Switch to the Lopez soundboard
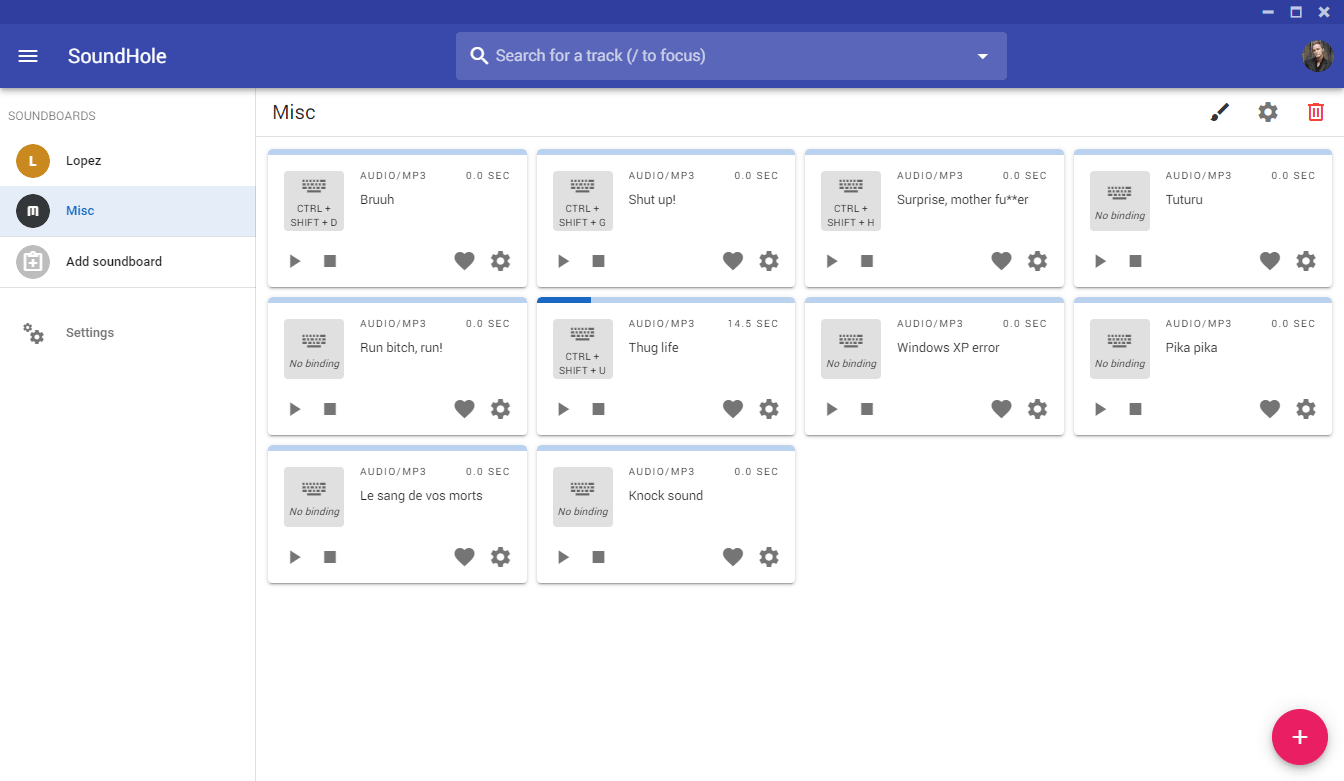Screen dimensions: 1344x781 (x=84, y=160)
